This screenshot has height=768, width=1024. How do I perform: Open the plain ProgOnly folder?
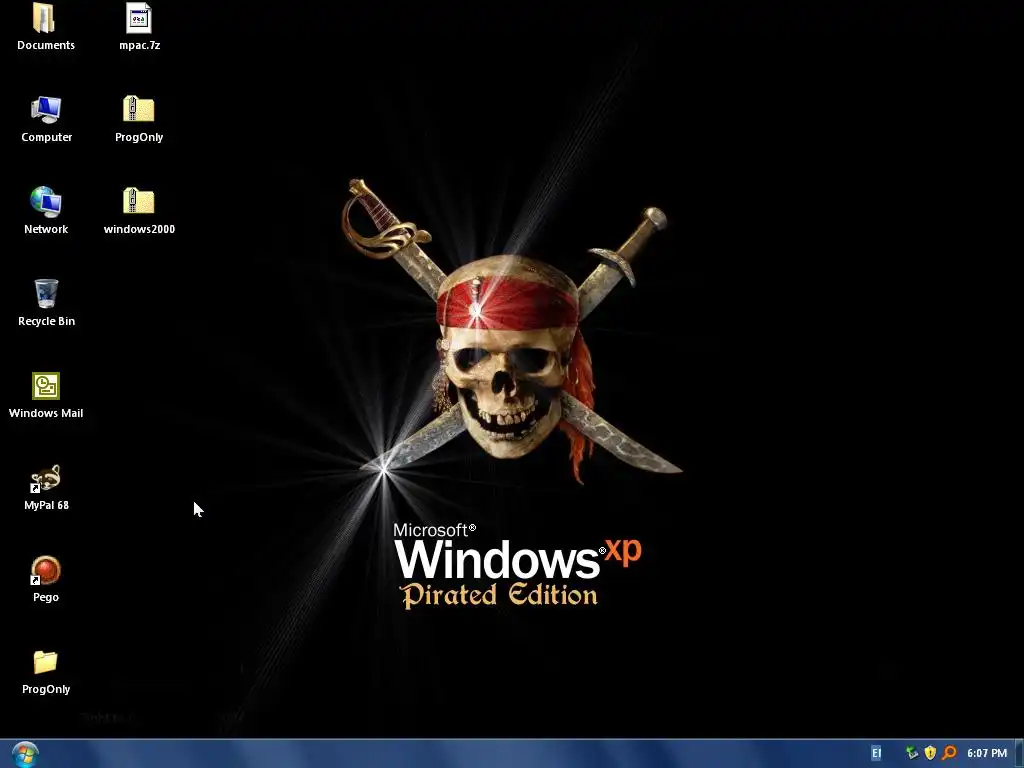pyautogui.click(x=46, y=672)
